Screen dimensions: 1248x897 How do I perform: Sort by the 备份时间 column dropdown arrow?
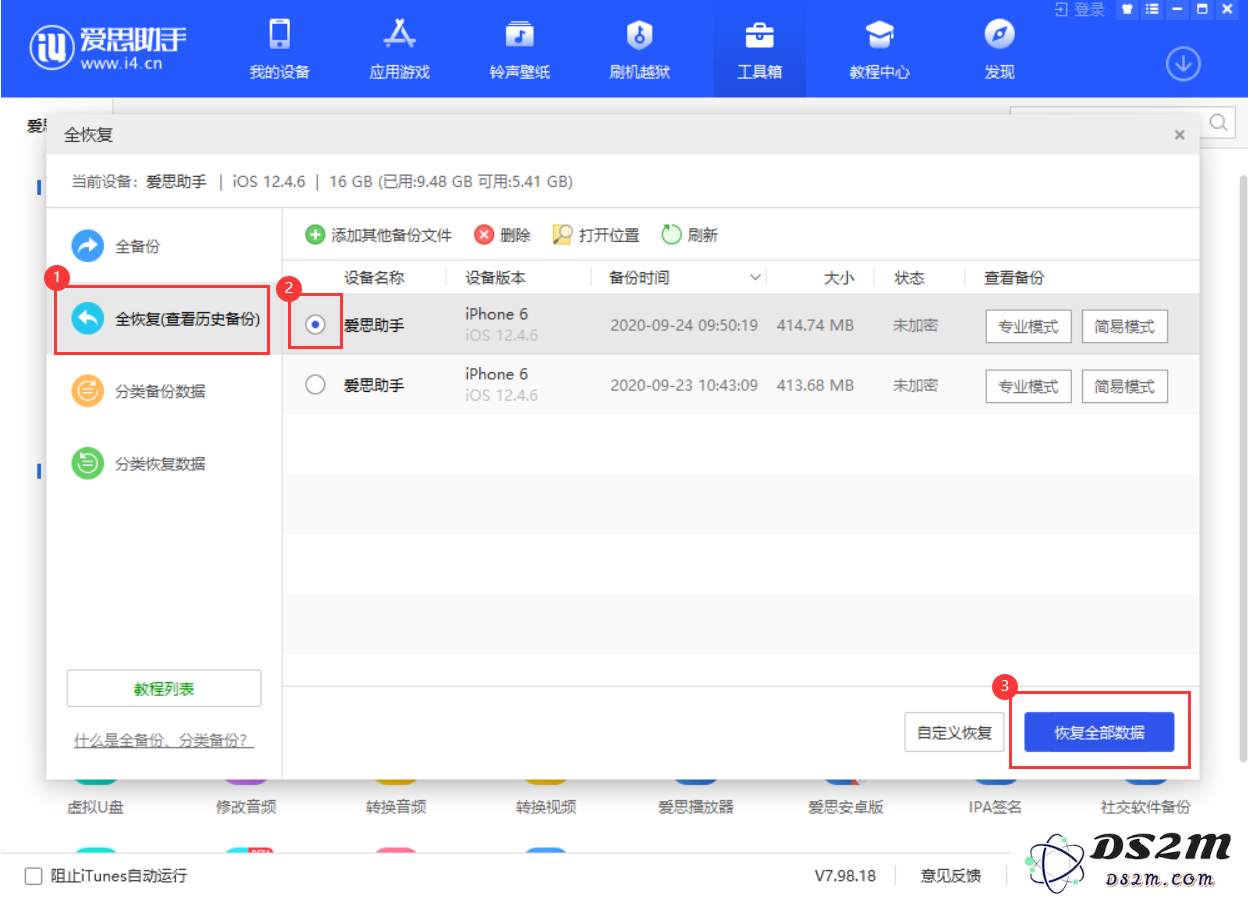[755, 278]
